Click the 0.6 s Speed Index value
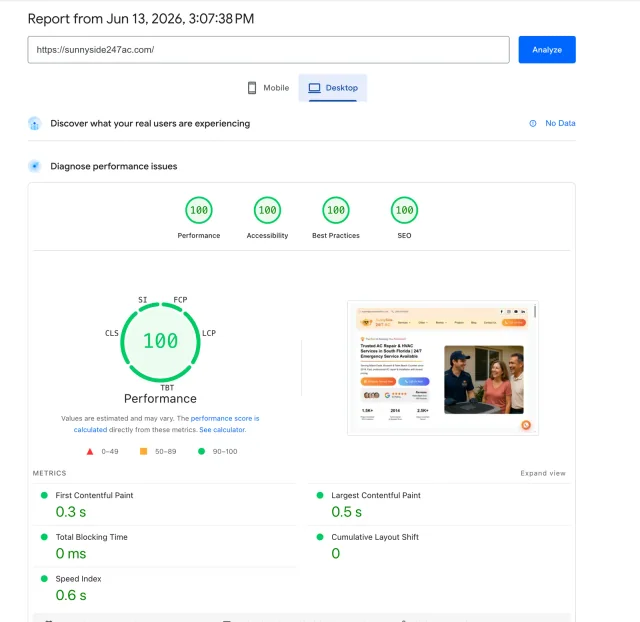 click(71, 595)
